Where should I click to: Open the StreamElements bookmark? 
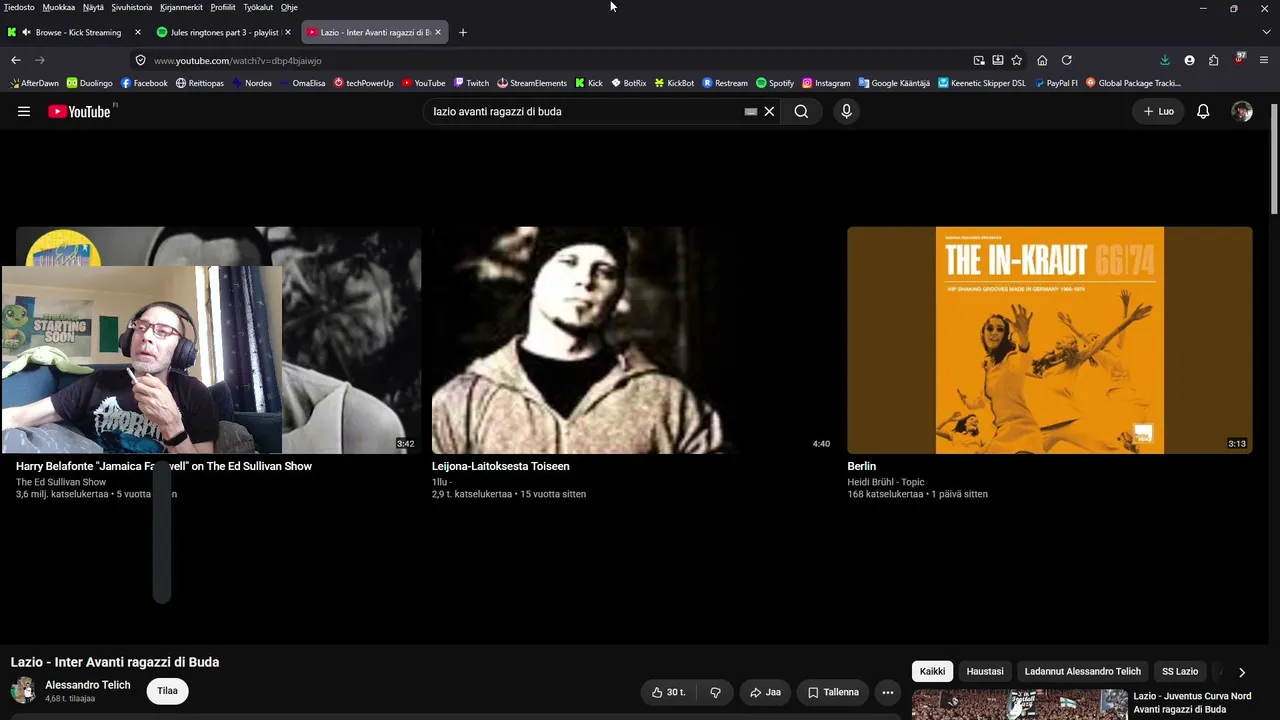coord(532,83)
